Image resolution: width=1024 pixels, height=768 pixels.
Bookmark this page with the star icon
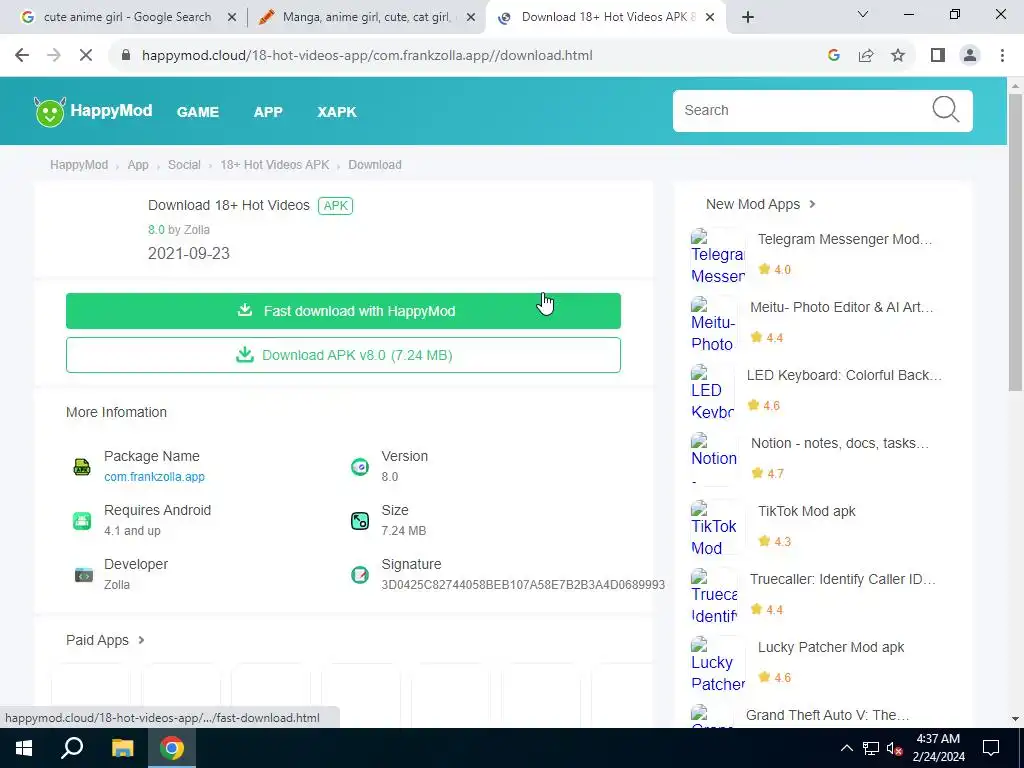tap(898, 56)
